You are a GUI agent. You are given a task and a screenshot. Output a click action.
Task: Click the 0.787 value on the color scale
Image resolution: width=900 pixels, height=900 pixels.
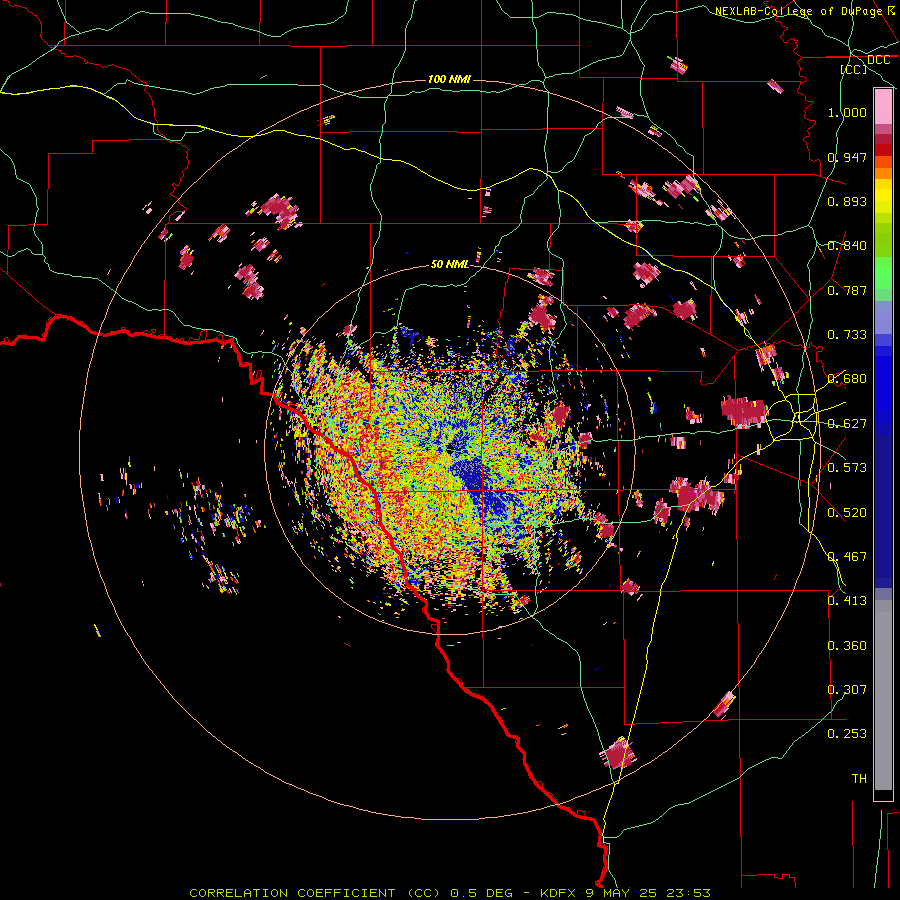coord(847,290)
